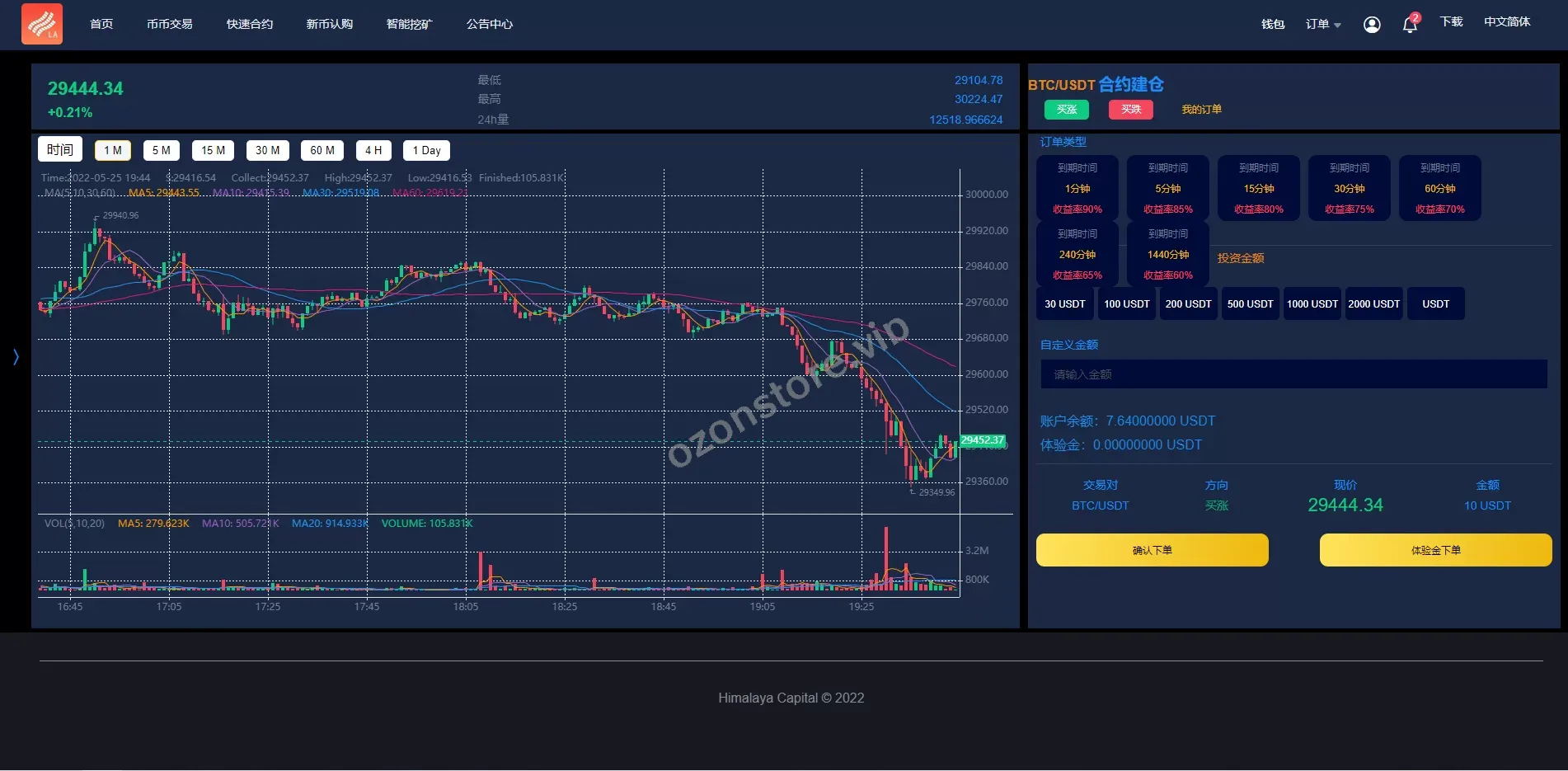The height and width of the screenshot is (771, 1568).
Task: Select the green 买涨 buy-up option
Action: point(1067,110)
